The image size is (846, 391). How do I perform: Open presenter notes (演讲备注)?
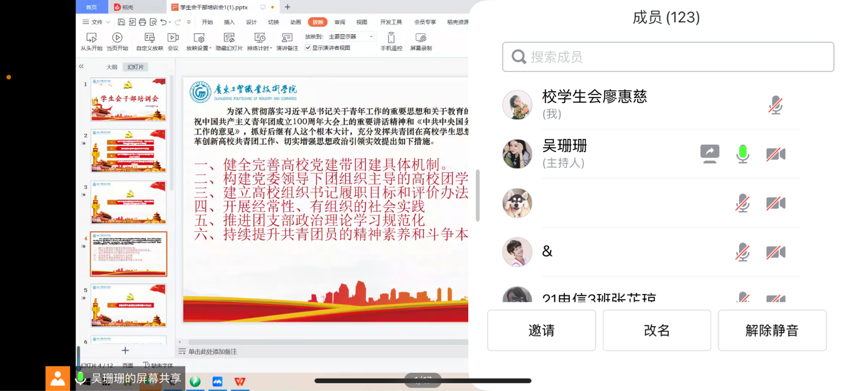point(287,42)
